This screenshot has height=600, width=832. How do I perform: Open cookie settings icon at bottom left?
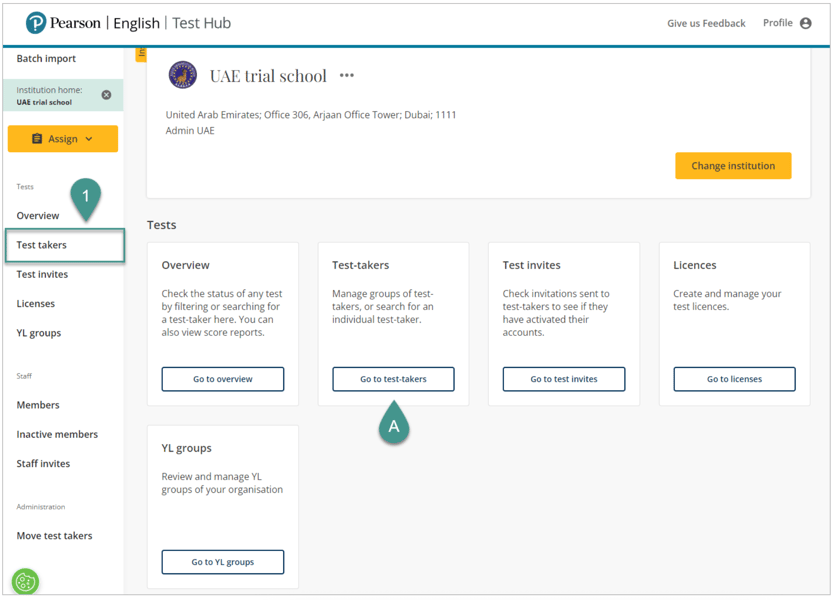pyautogui.click(x=25, y=581)
